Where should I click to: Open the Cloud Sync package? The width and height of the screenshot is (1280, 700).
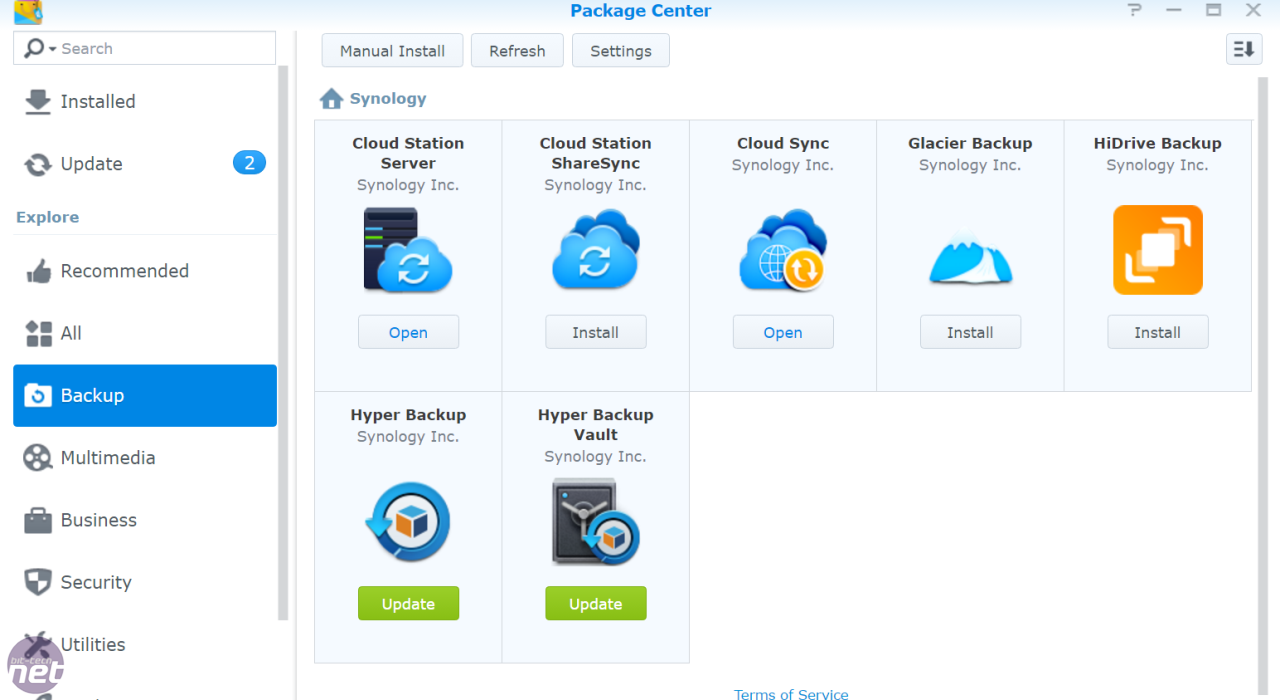(783, 332)
